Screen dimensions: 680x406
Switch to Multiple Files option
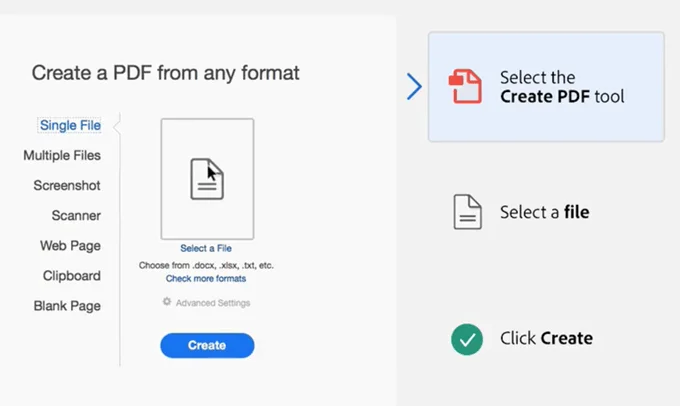pyautogui.click(x=62, y=155)
